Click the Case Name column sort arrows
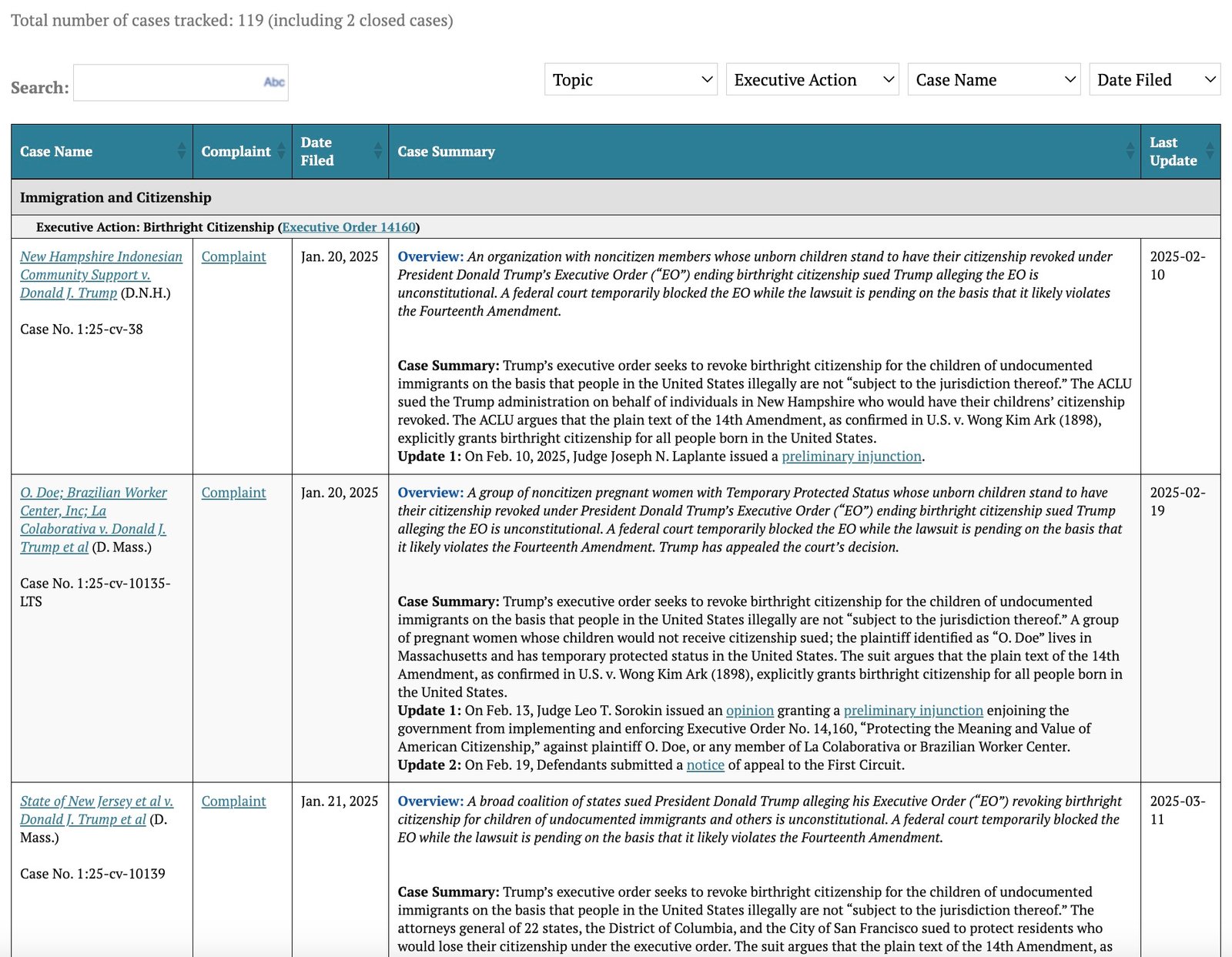 click(182, 151)
